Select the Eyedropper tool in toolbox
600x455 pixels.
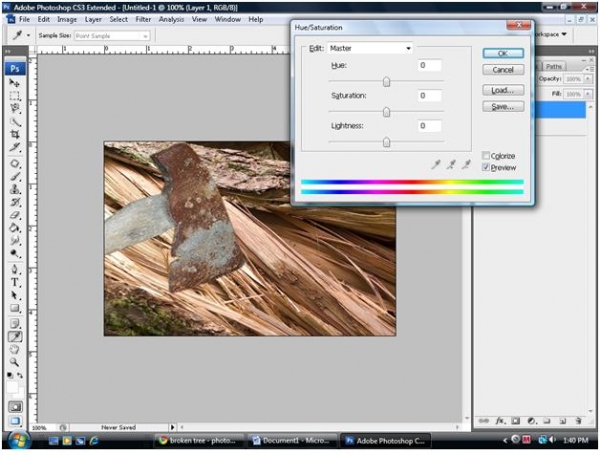(15, 337)
